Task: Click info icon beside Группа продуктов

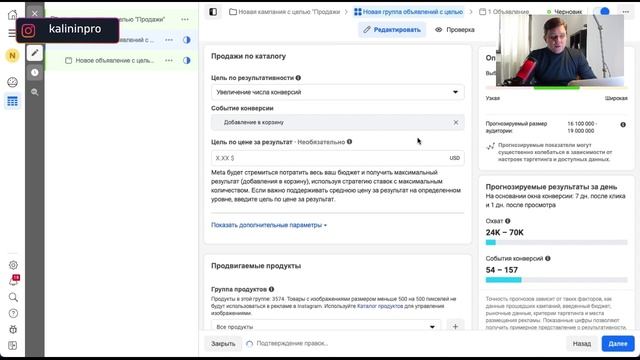Action: tap(271, 289)
